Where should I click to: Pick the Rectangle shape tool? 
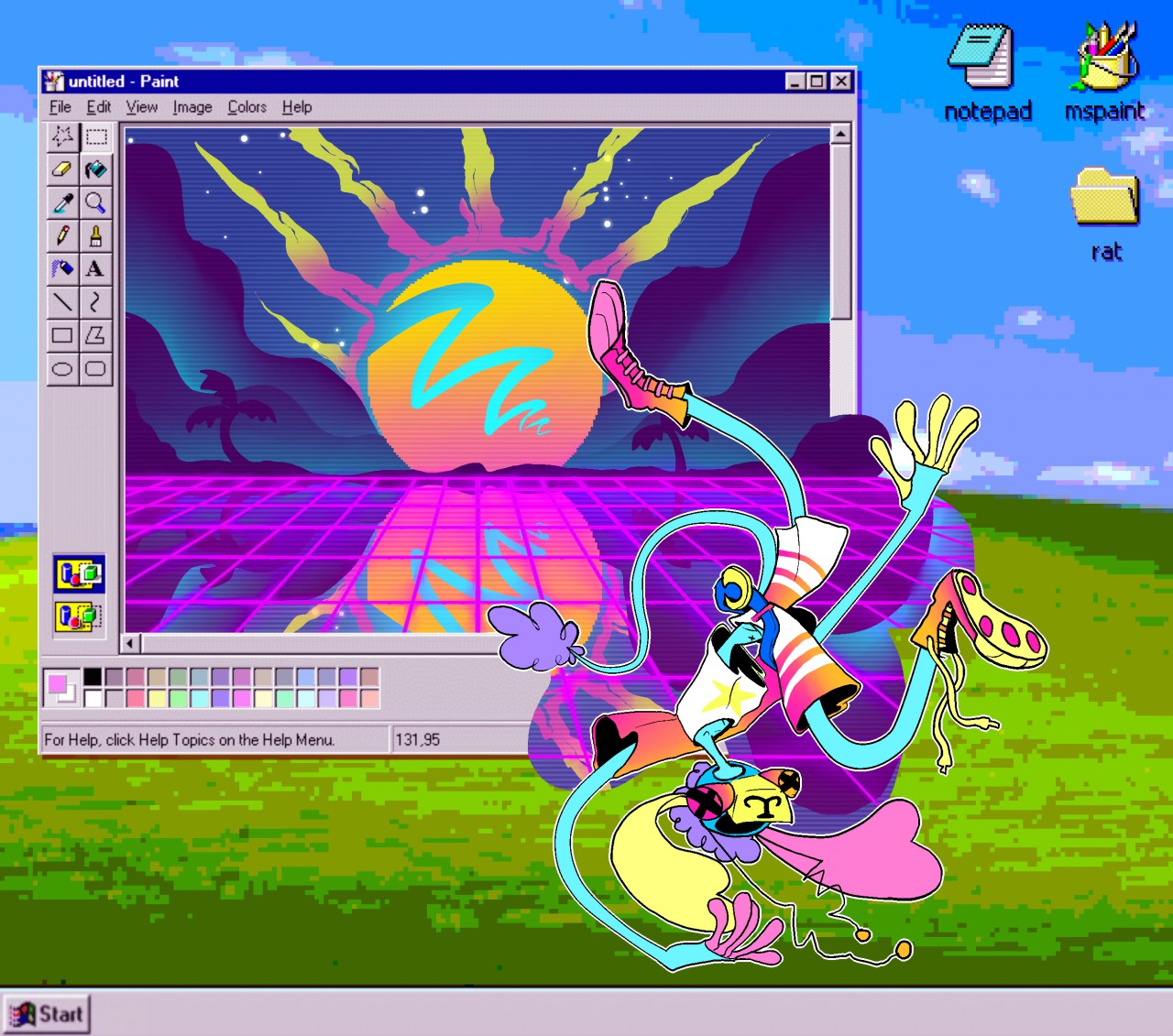tap(62, 335)
